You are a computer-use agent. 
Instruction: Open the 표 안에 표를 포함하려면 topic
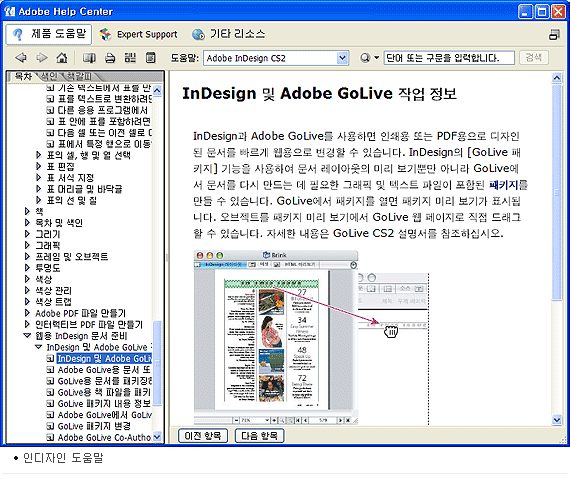[104, 121]
